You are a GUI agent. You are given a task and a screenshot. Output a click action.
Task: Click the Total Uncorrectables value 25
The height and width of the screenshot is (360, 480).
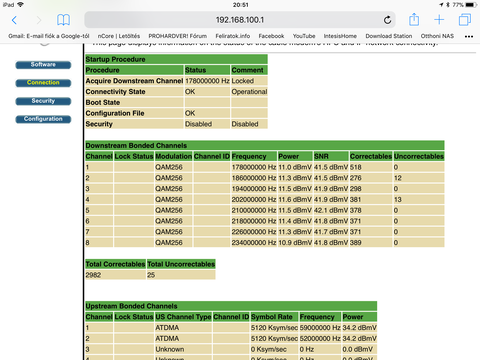click(181, 275)
